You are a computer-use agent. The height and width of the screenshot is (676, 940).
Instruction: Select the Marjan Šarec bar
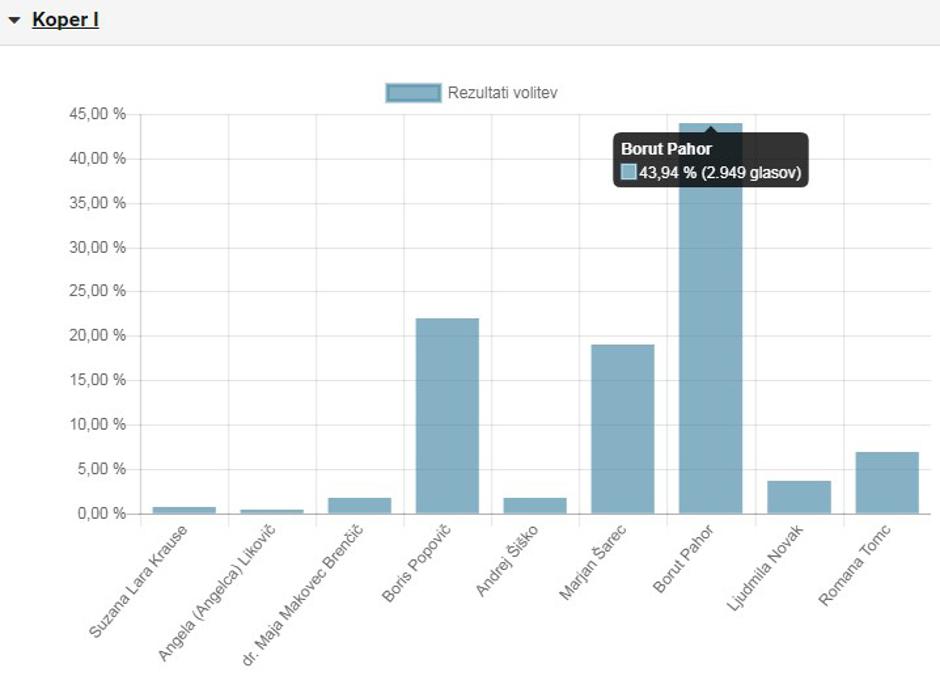click(x=622, y=428)
